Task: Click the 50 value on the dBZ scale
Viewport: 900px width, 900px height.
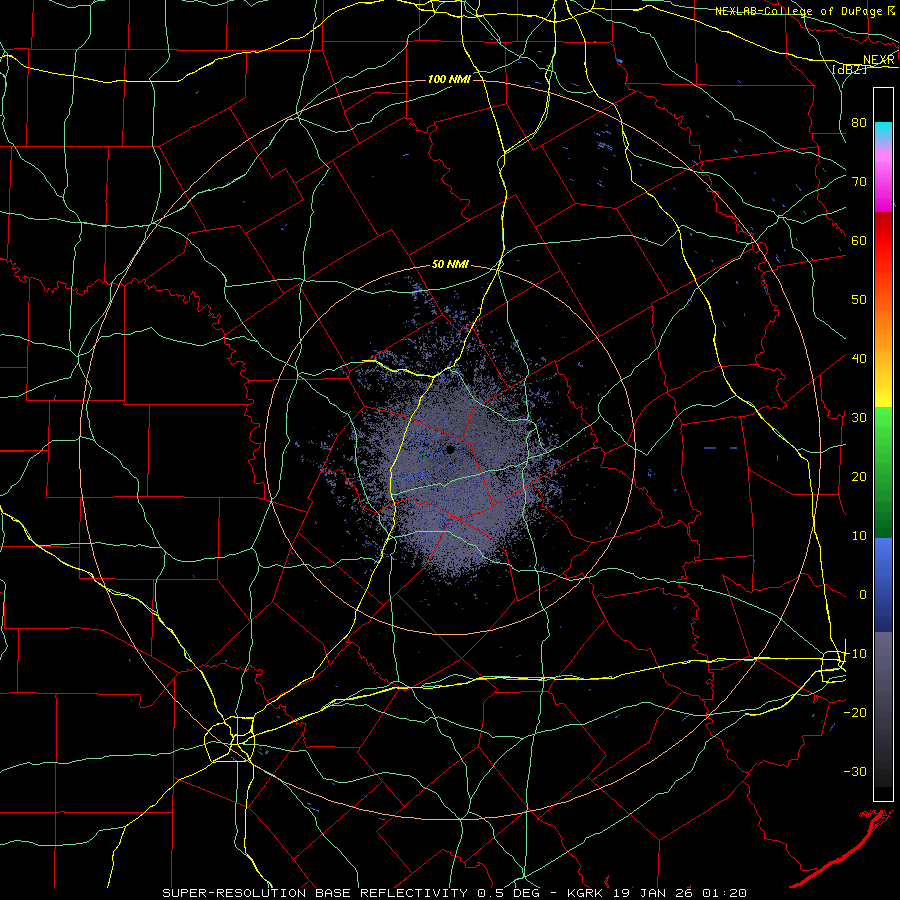Action: (859, 300)
